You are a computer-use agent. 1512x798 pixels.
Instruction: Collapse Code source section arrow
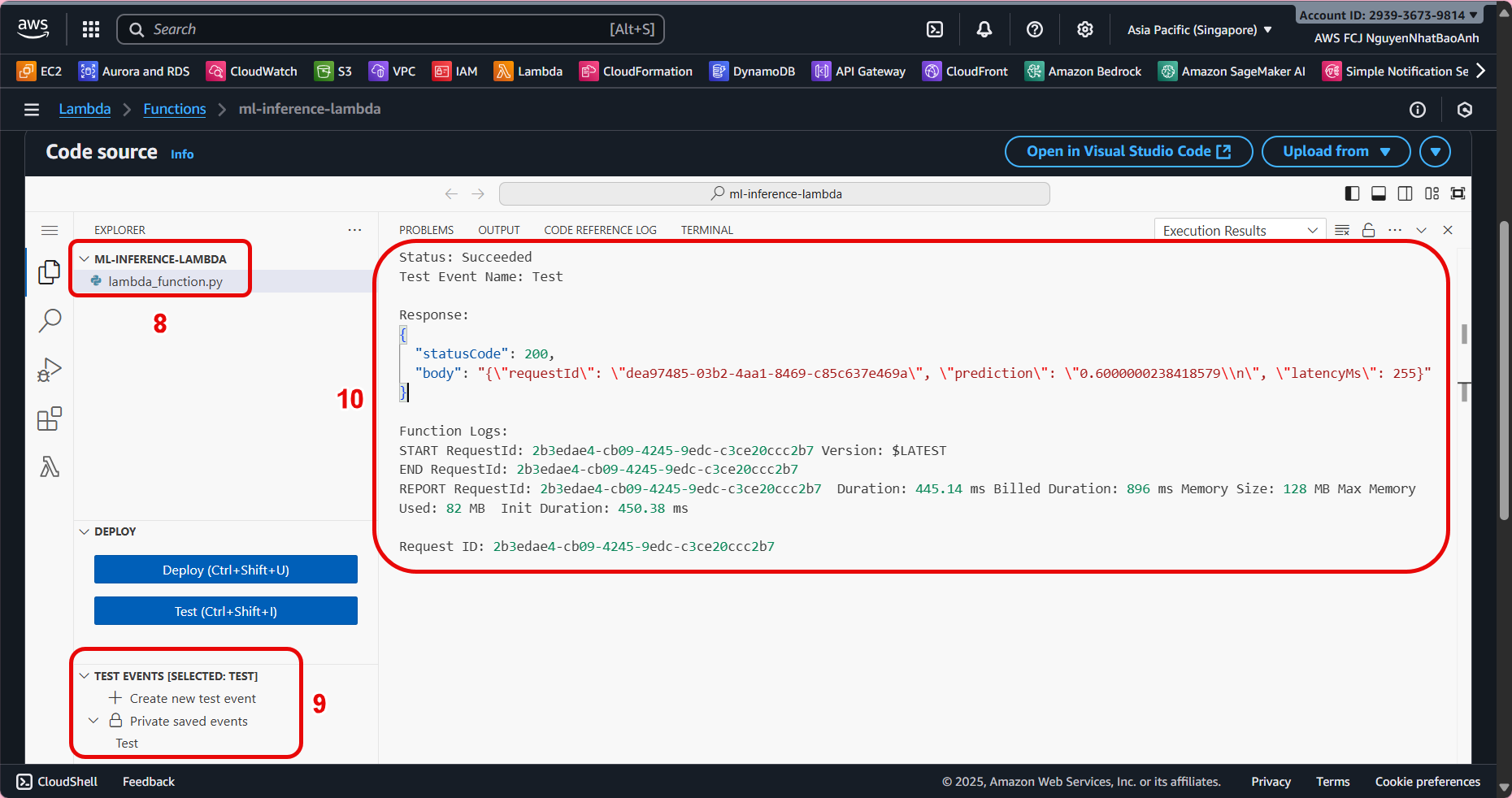pos(1435,151)
